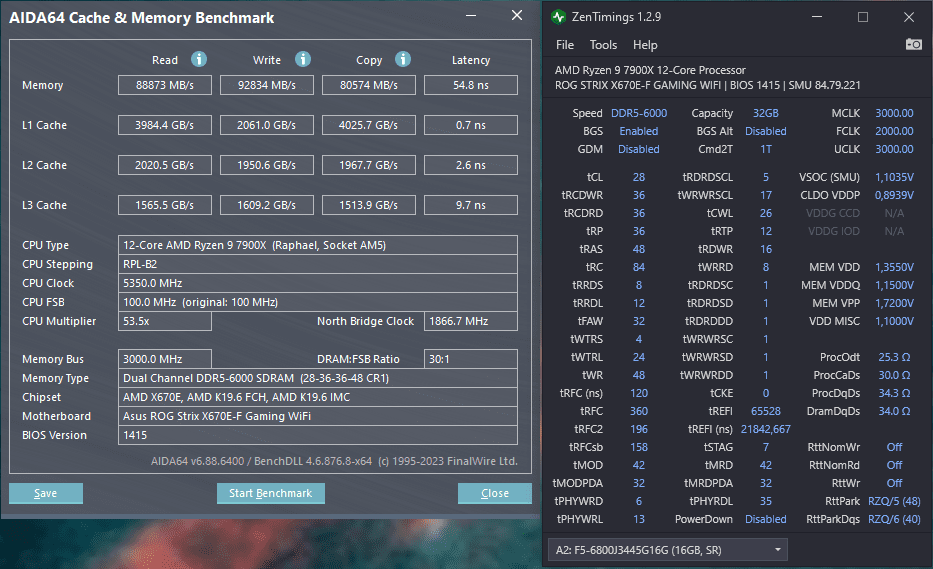The image size is (933, 569).
Task: Click the tRAS value 48
Action: click(x=638, y=249)
